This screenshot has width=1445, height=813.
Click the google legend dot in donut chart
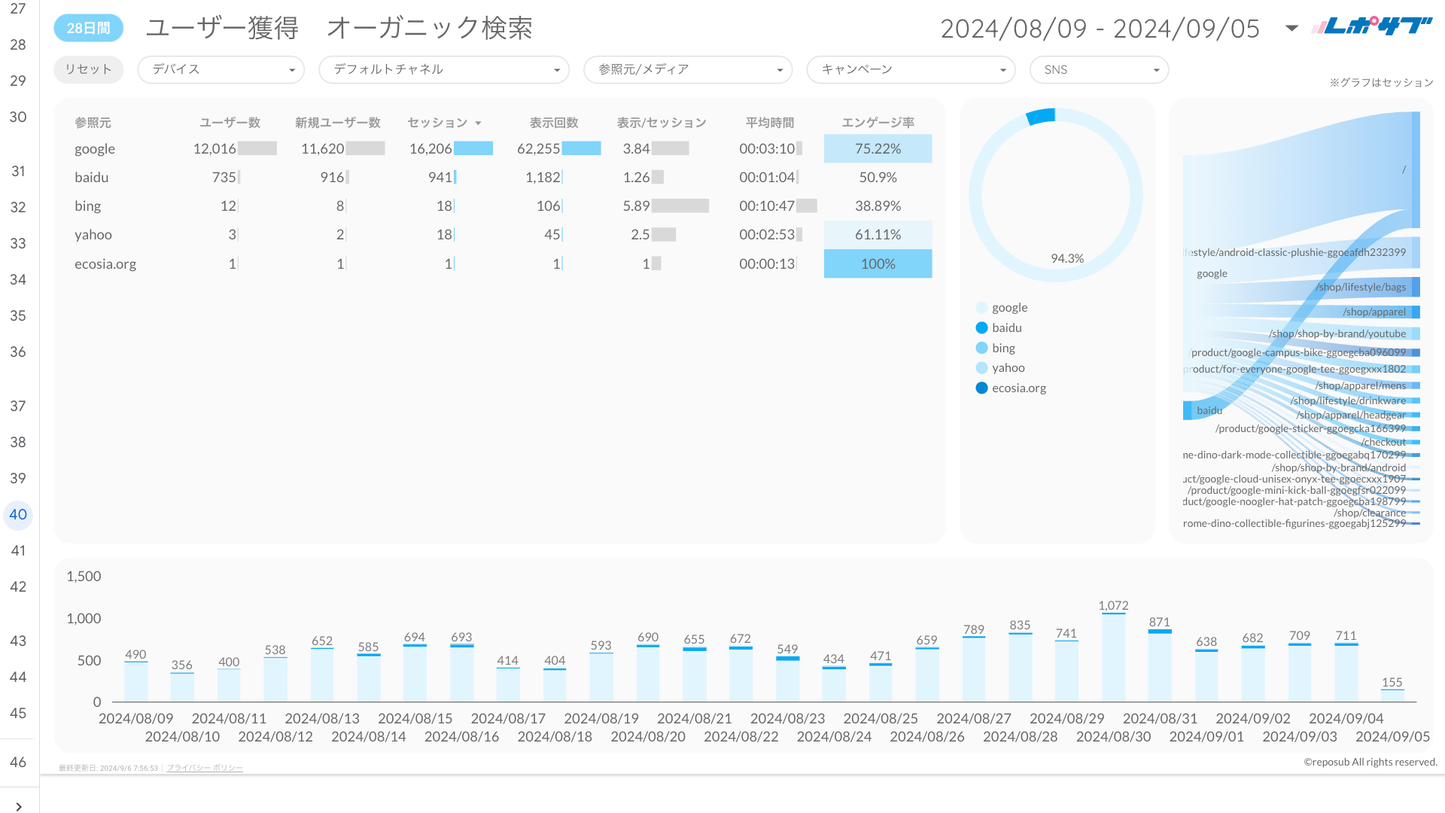[x=981, y=308]
